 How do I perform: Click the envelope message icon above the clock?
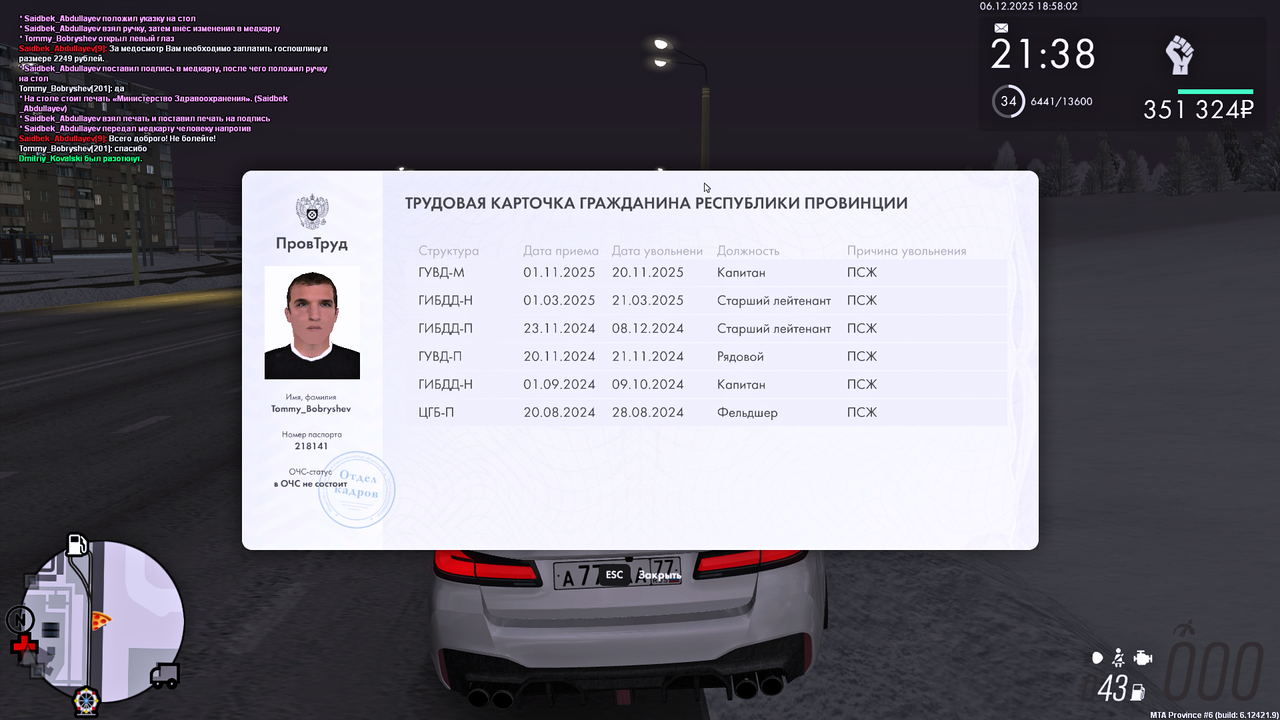pyautogui.click(x=1001, y=26)
